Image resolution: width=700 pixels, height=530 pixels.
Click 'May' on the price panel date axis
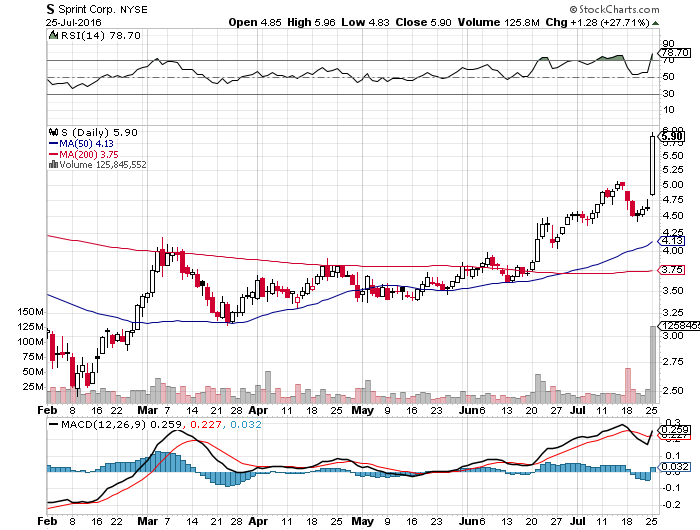(362, 410)
